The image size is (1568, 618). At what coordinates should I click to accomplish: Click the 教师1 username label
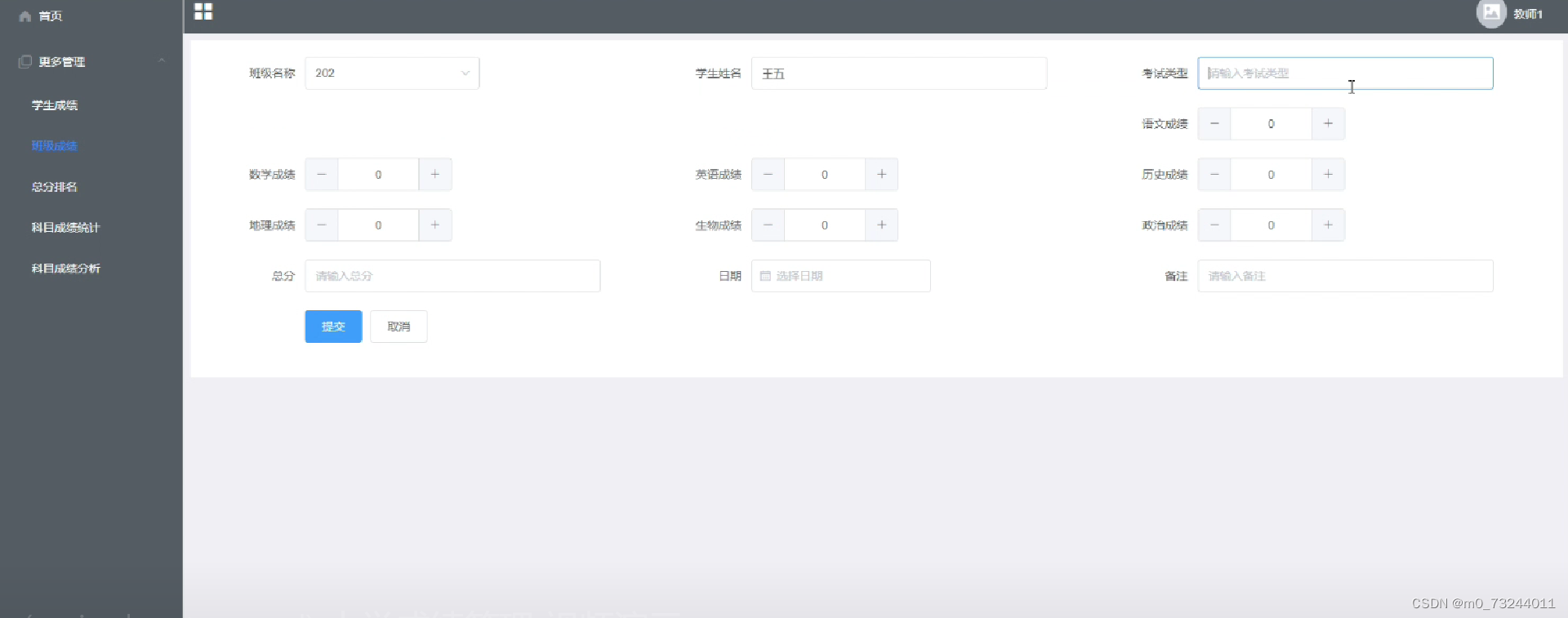point(1528,14)
